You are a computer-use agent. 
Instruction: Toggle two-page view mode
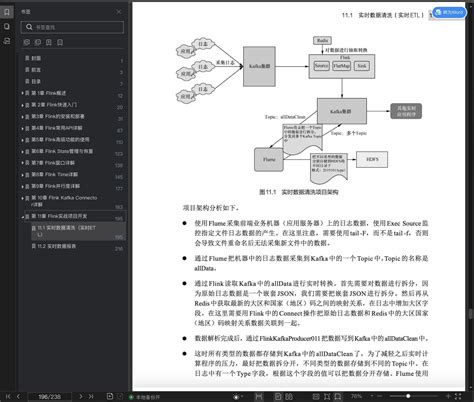[x=289, y=396]
